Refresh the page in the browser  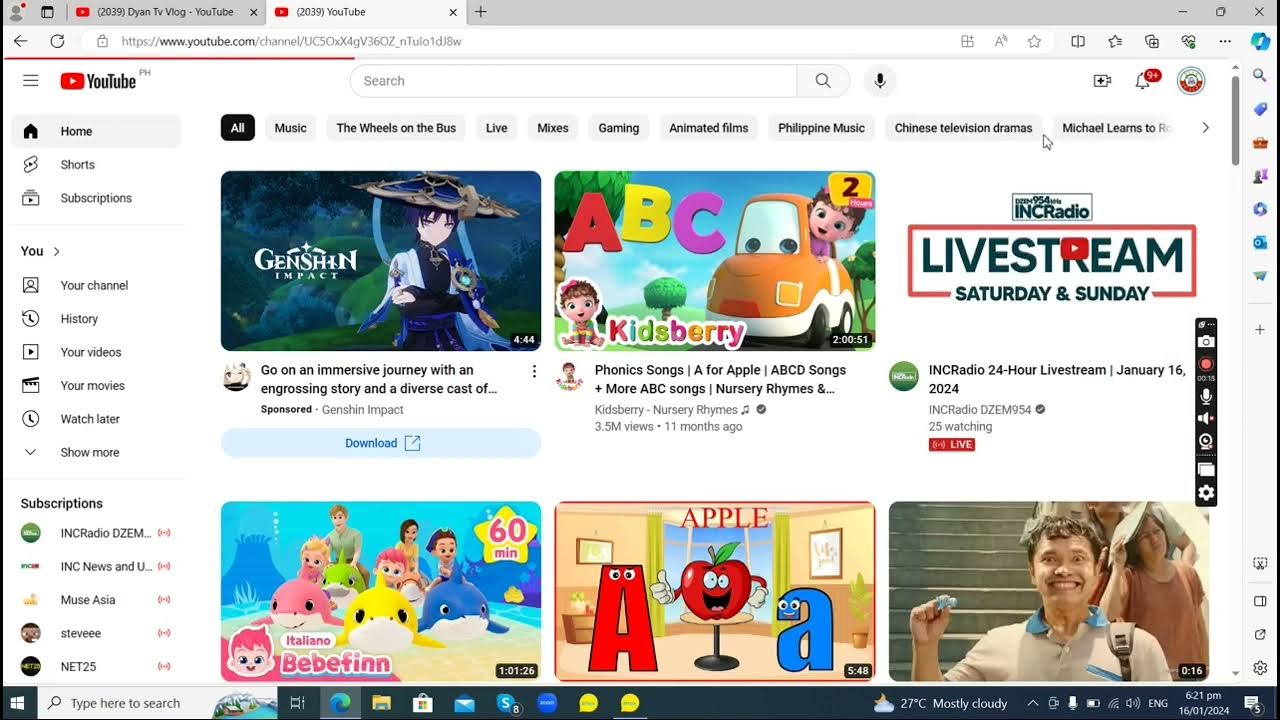point(57,41)
